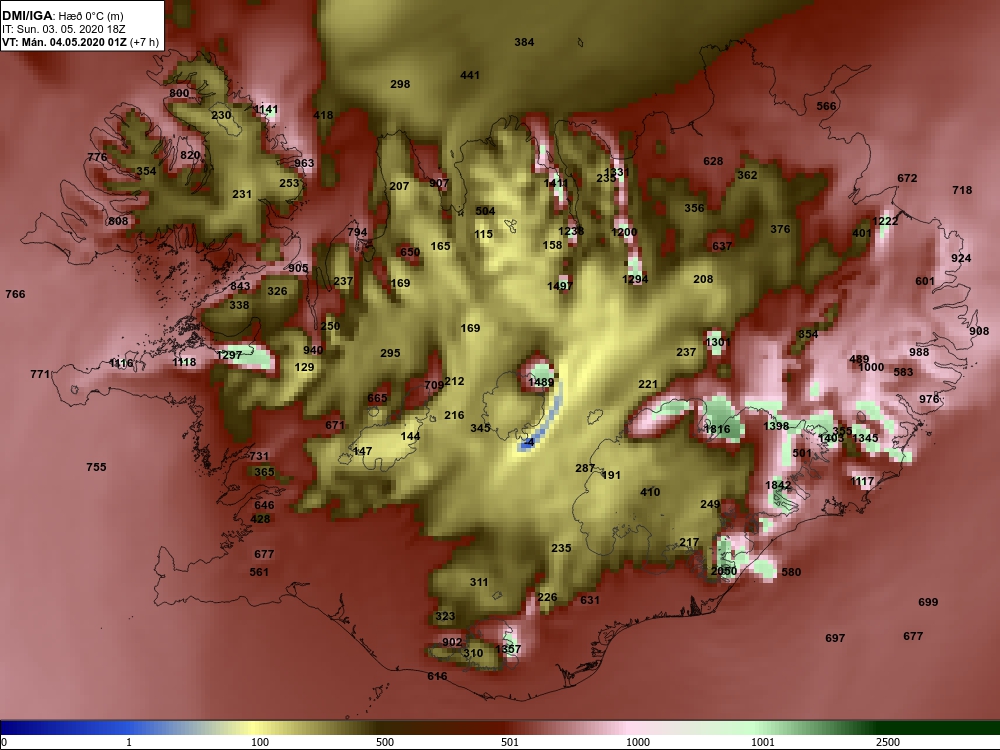Click the map value '504'
This screenshot has width=1000, height=750.
485,211
